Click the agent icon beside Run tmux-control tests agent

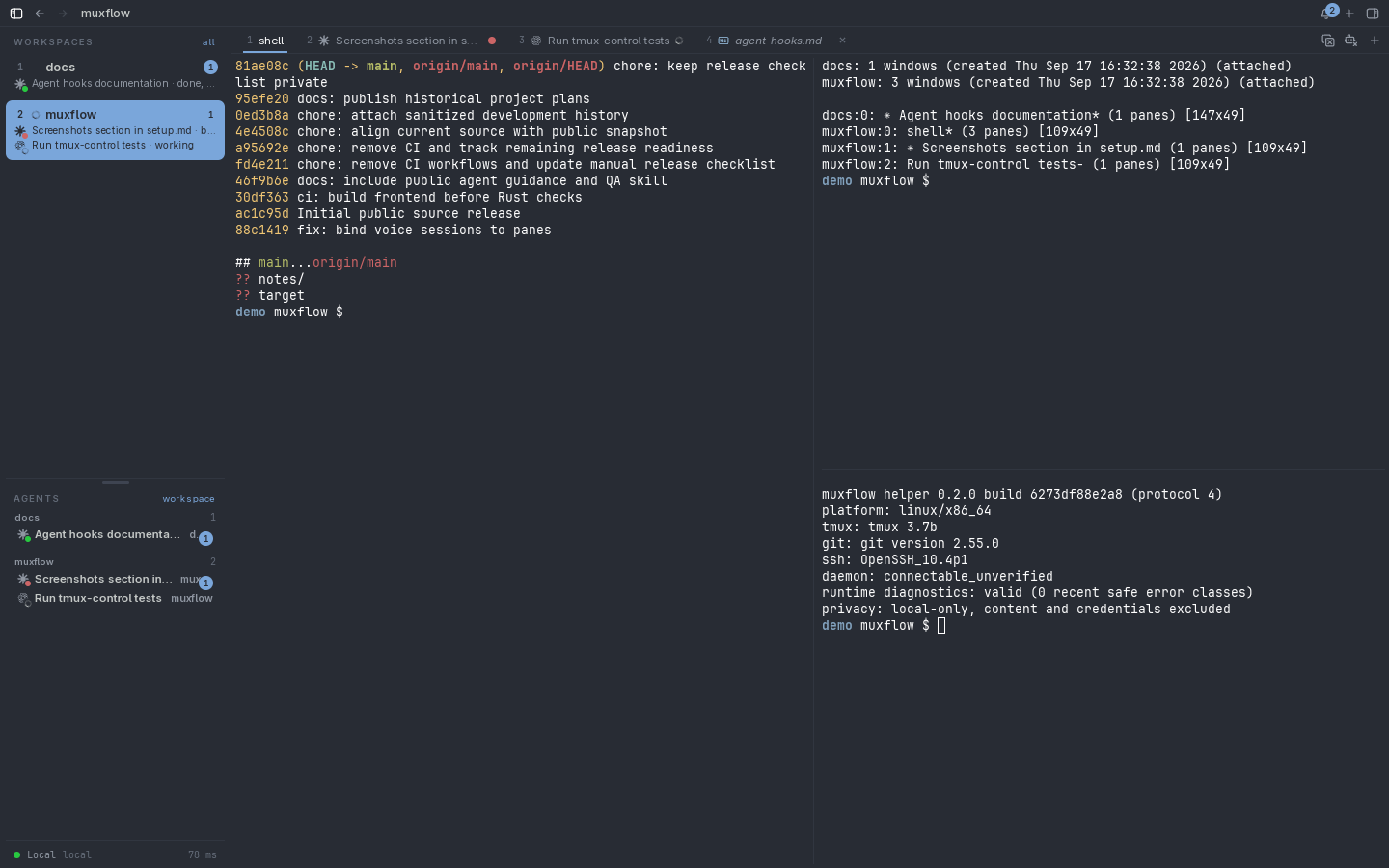pyautogui.click(x=23, y=599)
